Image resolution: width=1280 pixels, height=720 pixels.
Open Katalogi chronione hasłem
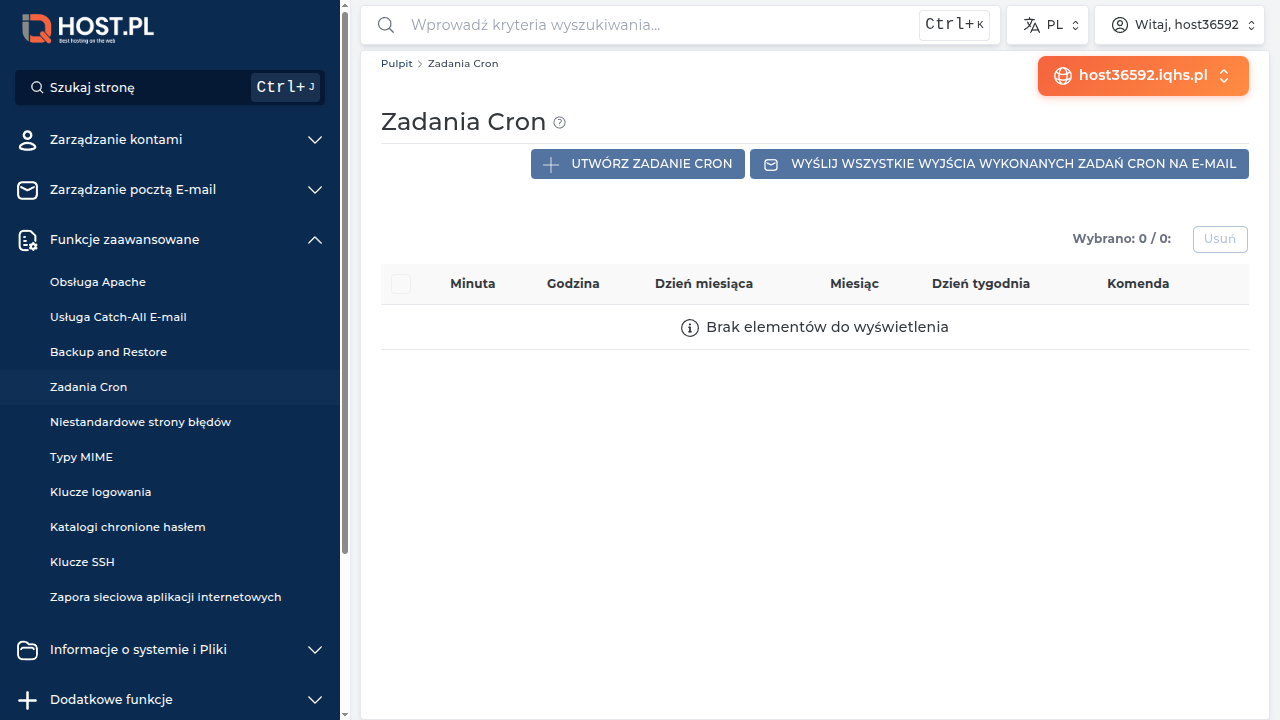coord(127,527)
